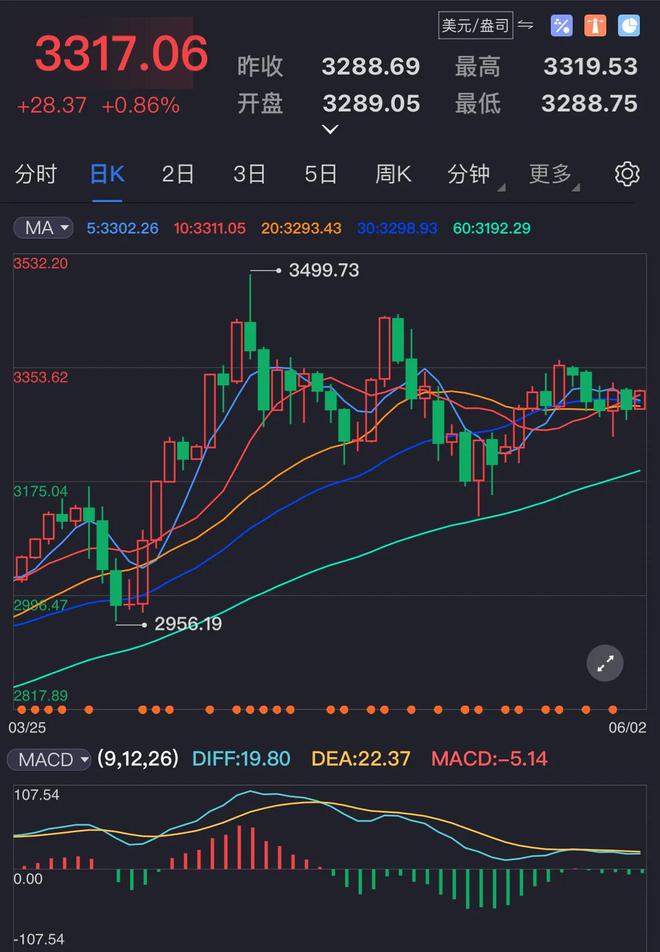The width and height of the screenshot is (660, 952).
Task: Switch to 3日 tab
Action: tap(250, 174)
